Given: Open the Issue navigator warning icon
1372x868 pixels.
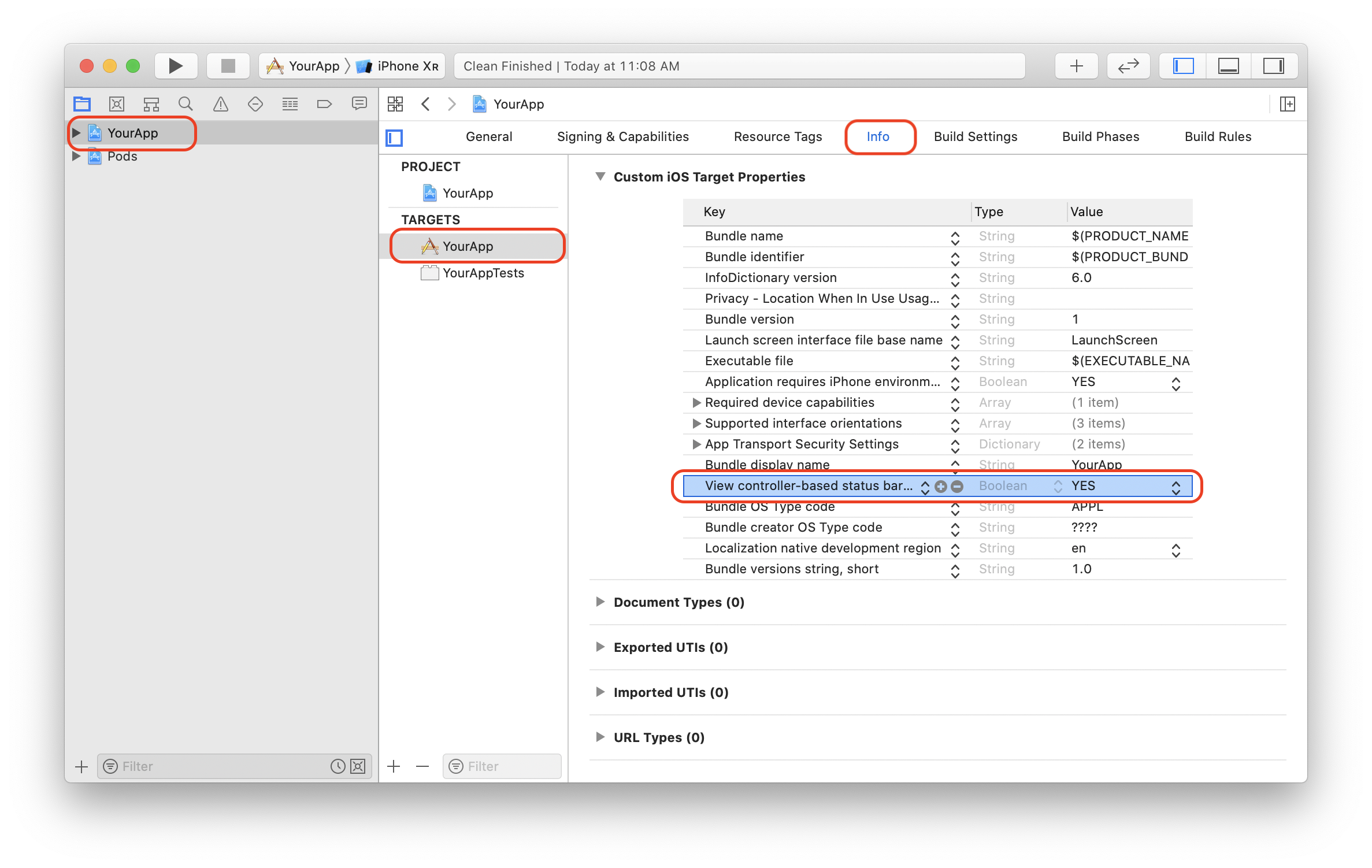Looking at the screenshot, I should 220,104.
